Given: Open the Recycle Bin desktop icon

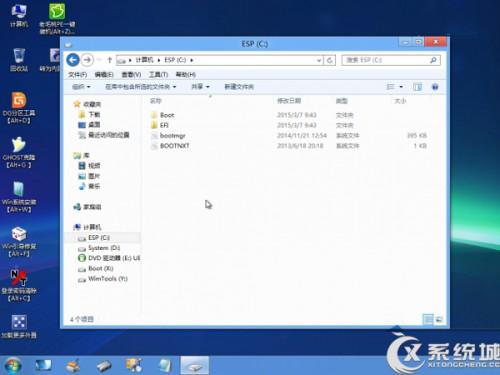Looking at the screenshot, I should click(19, 60).
